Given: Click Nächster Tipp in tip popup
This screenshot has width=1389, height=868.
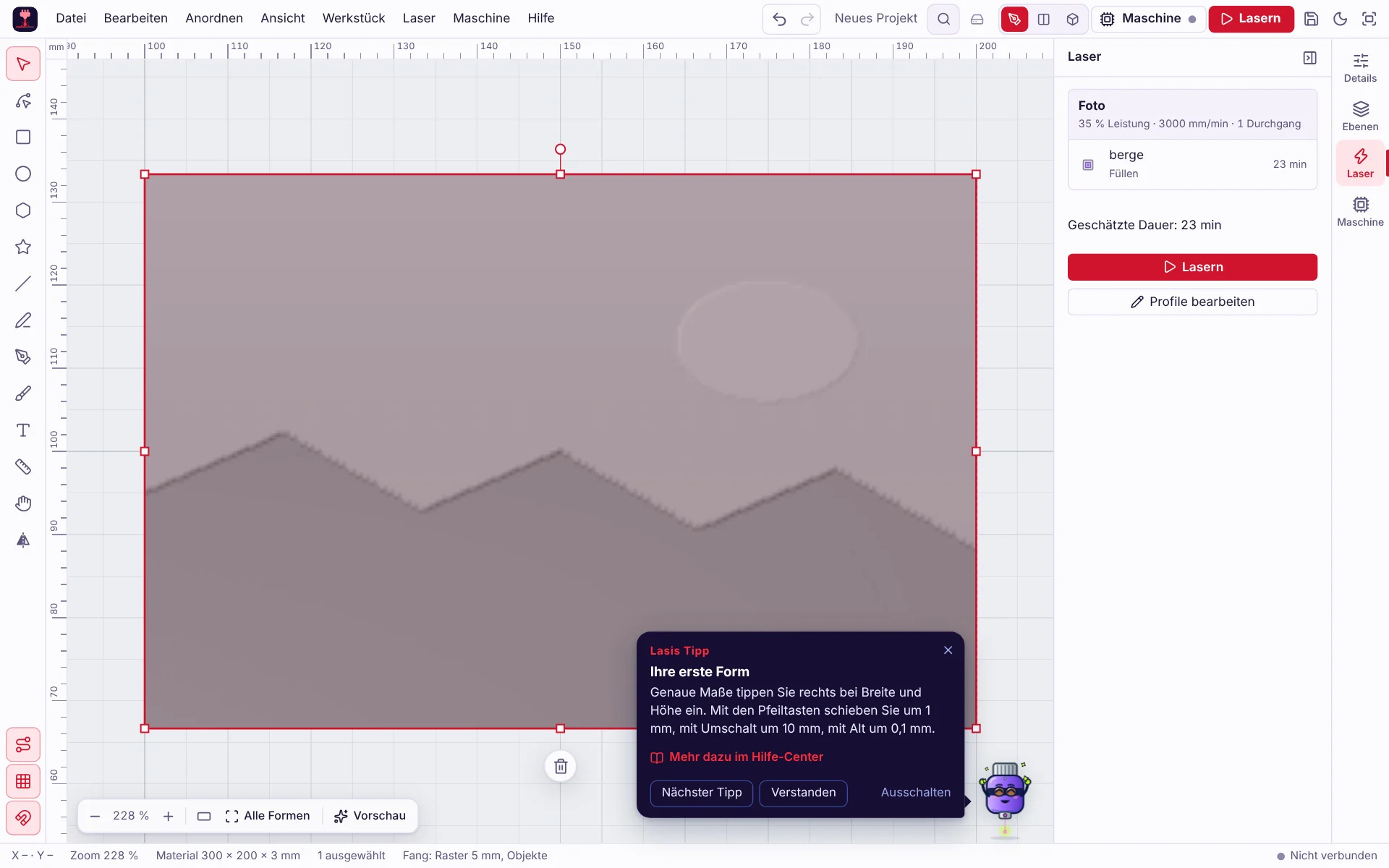Looking at the screenshot, I should [702, 793].
